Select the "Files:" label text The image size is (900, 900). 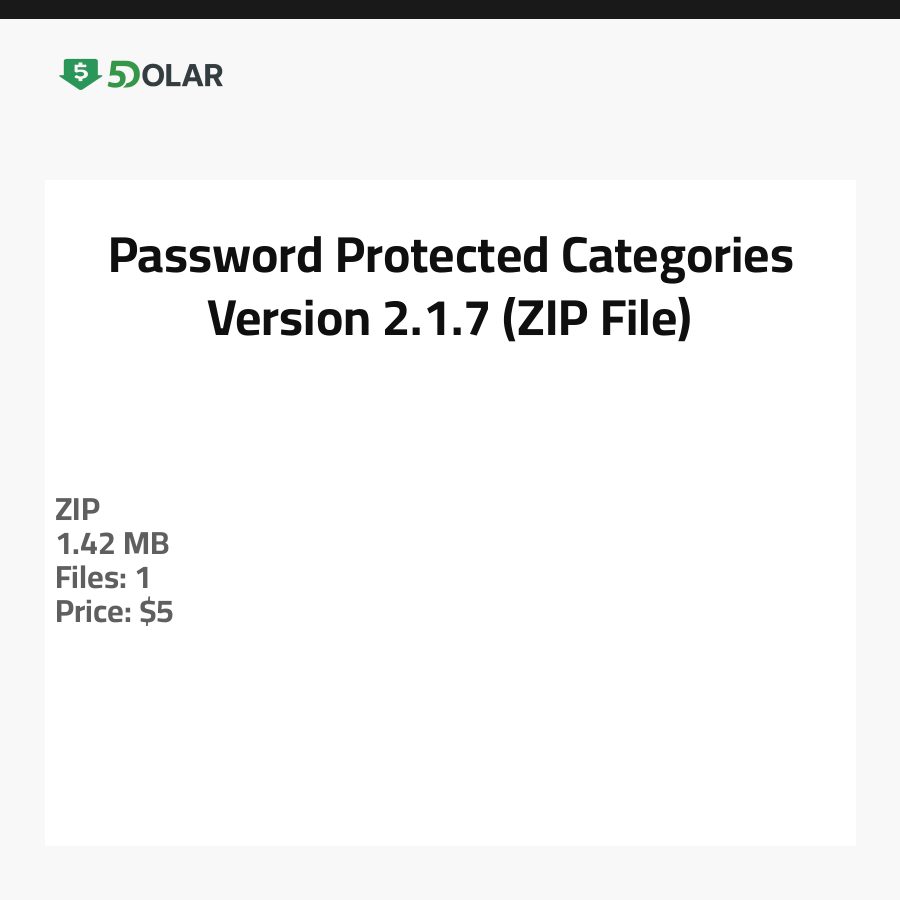91,578
